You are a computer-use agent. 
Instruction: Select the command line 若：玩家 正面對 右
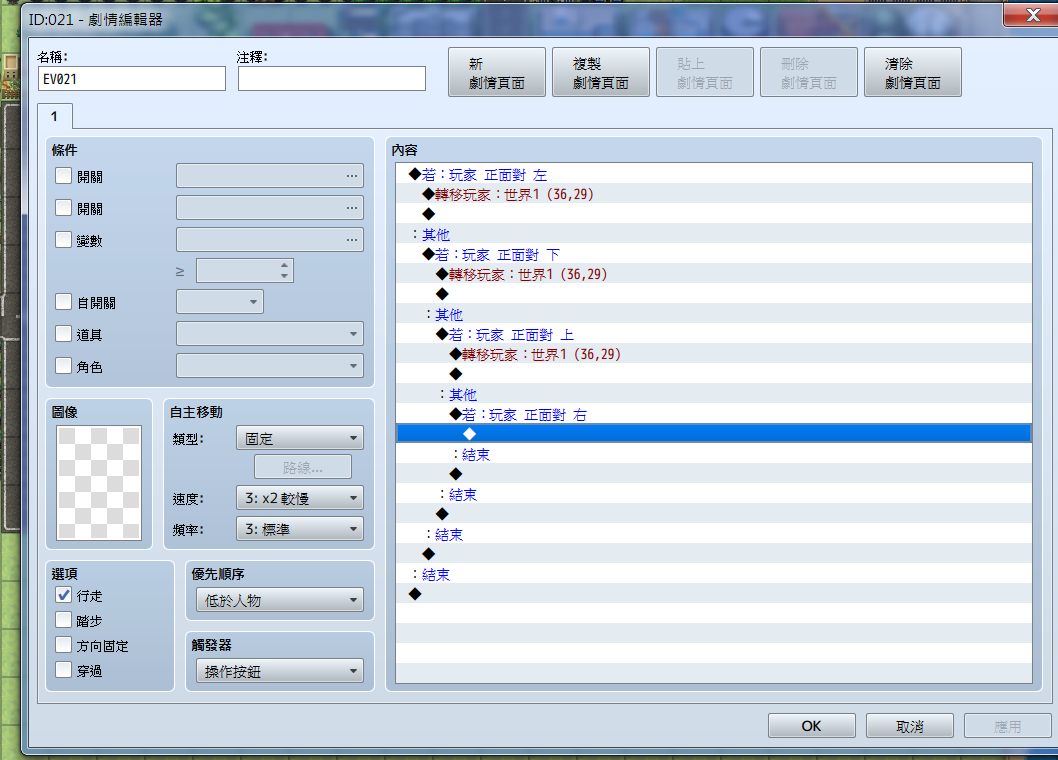714,414
